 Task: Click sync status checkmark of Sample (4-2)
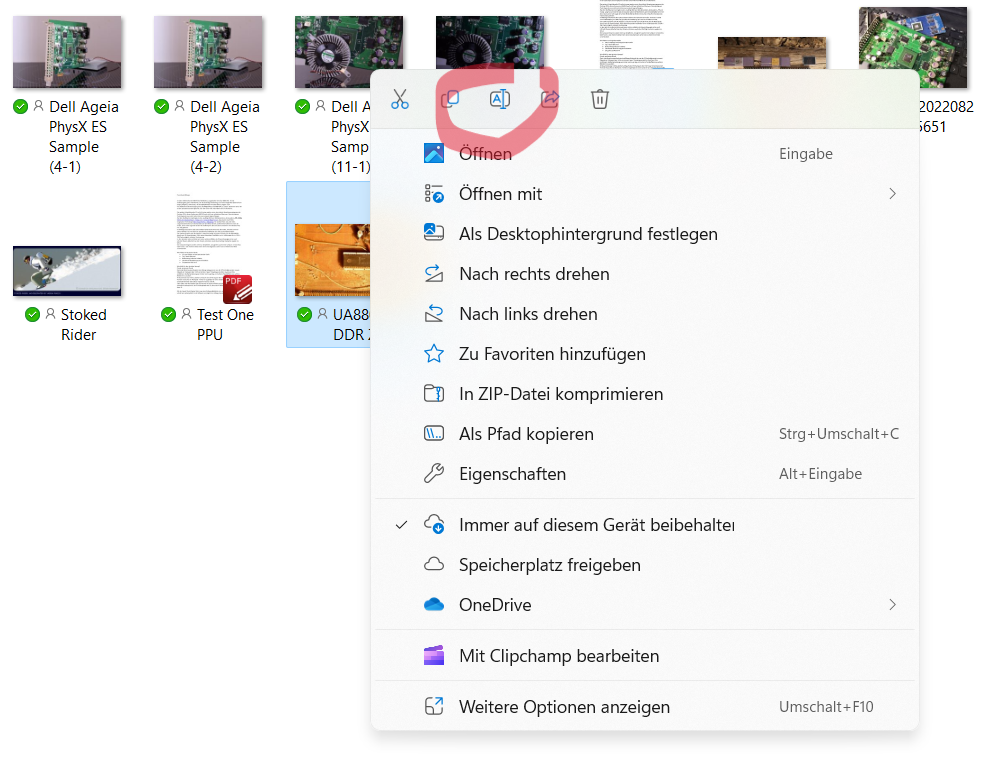point(161,107)
